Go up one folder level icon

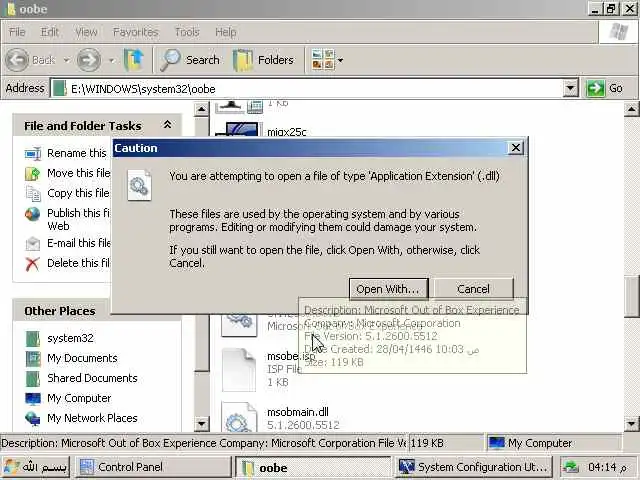[134, 60]
